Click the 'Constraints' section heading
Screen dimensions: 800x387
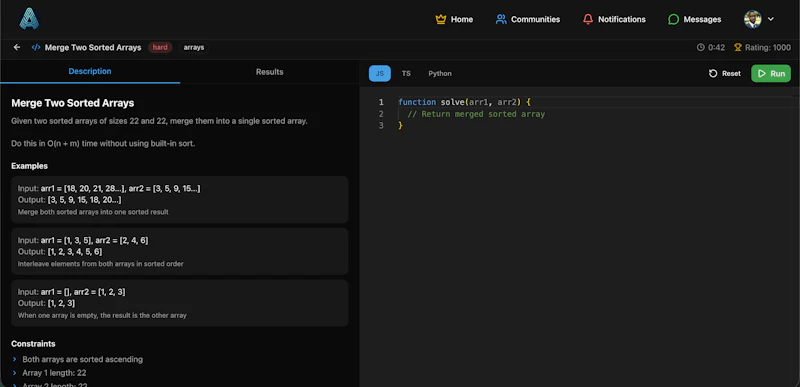tap(33, 344)
